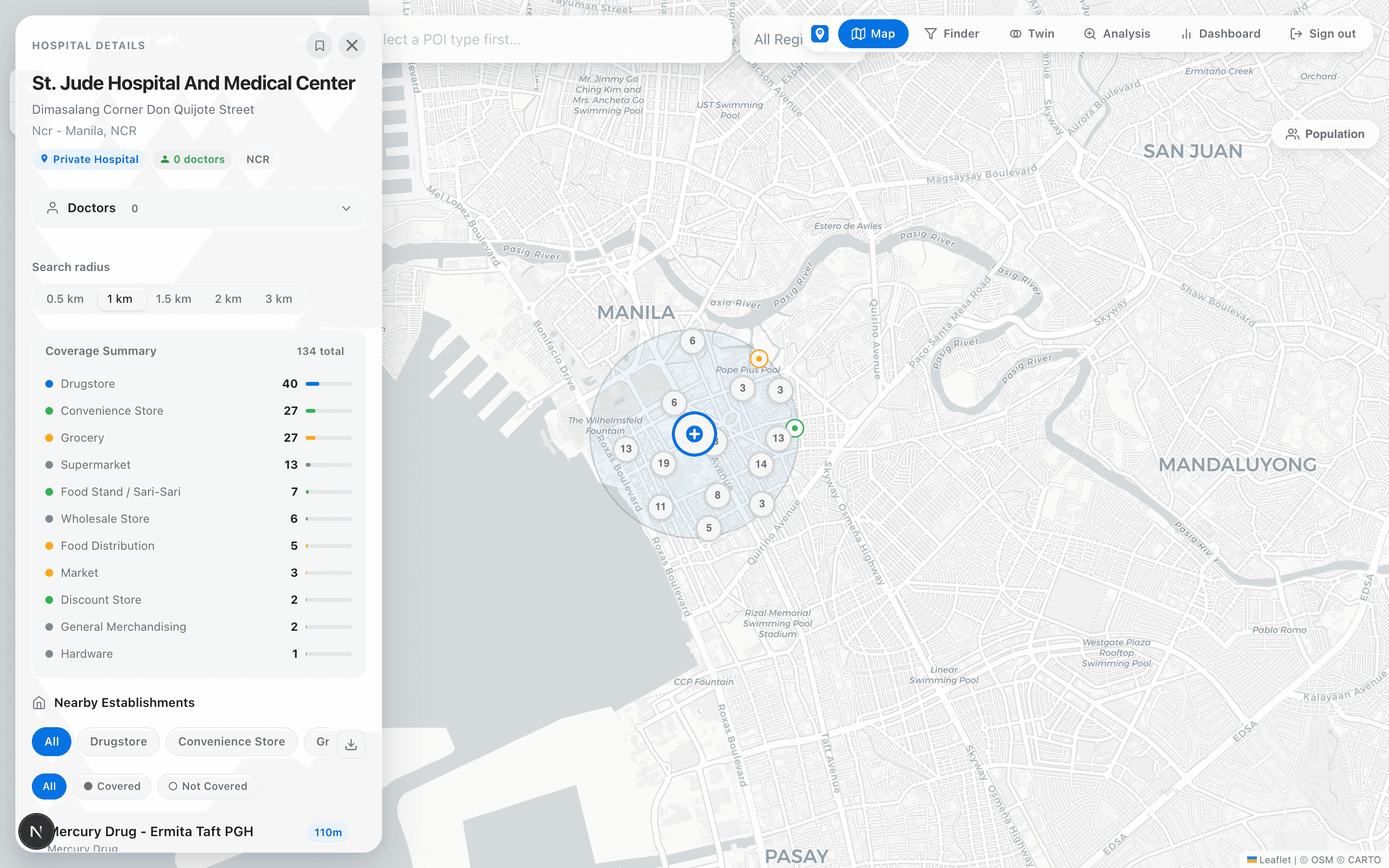This screenshot has height=868, width=1389.
Task: Click the NCR region tag
Action: tap(258, 160)
